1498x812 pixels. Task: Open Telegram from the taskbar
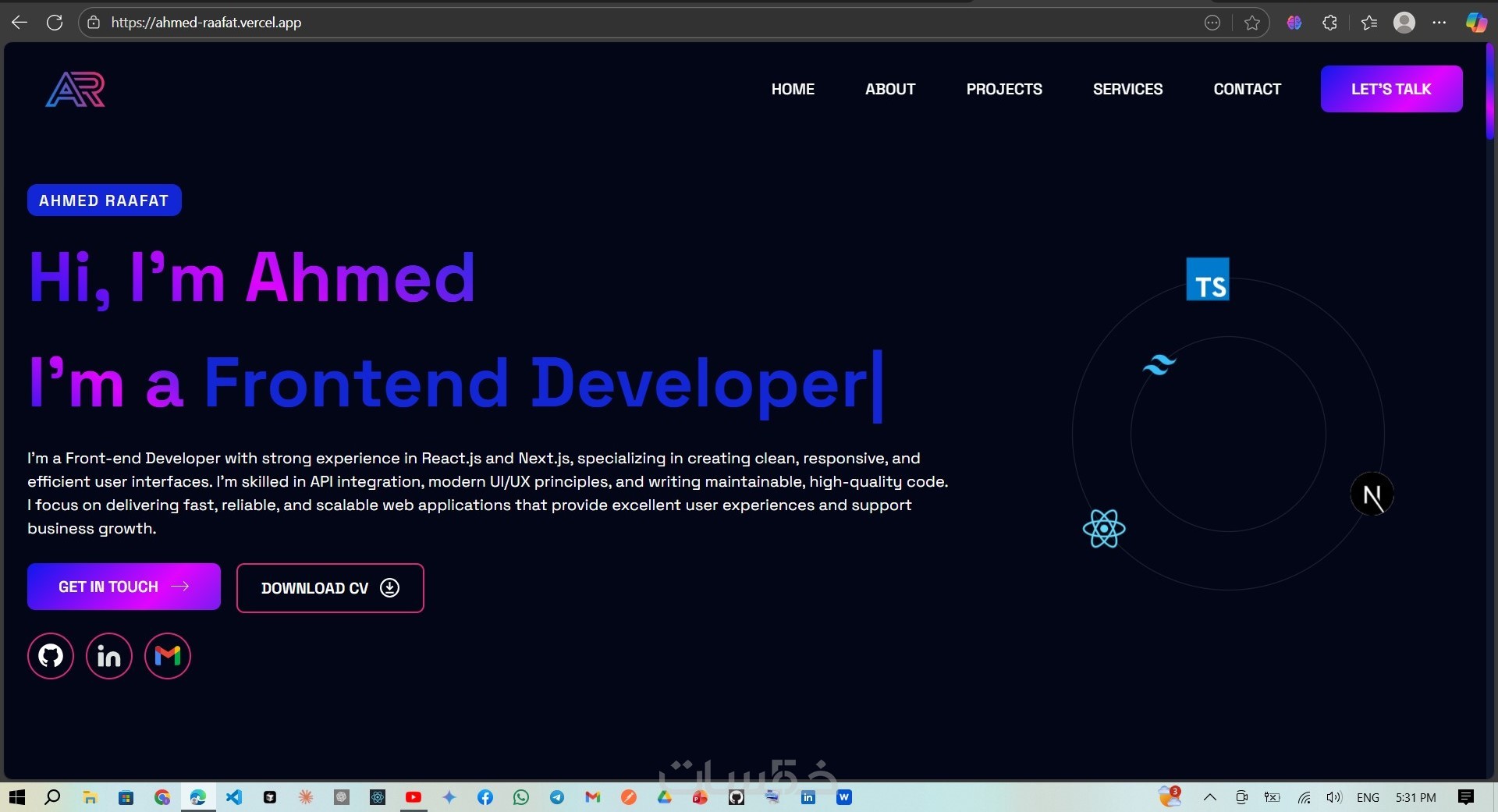point(557,797)
